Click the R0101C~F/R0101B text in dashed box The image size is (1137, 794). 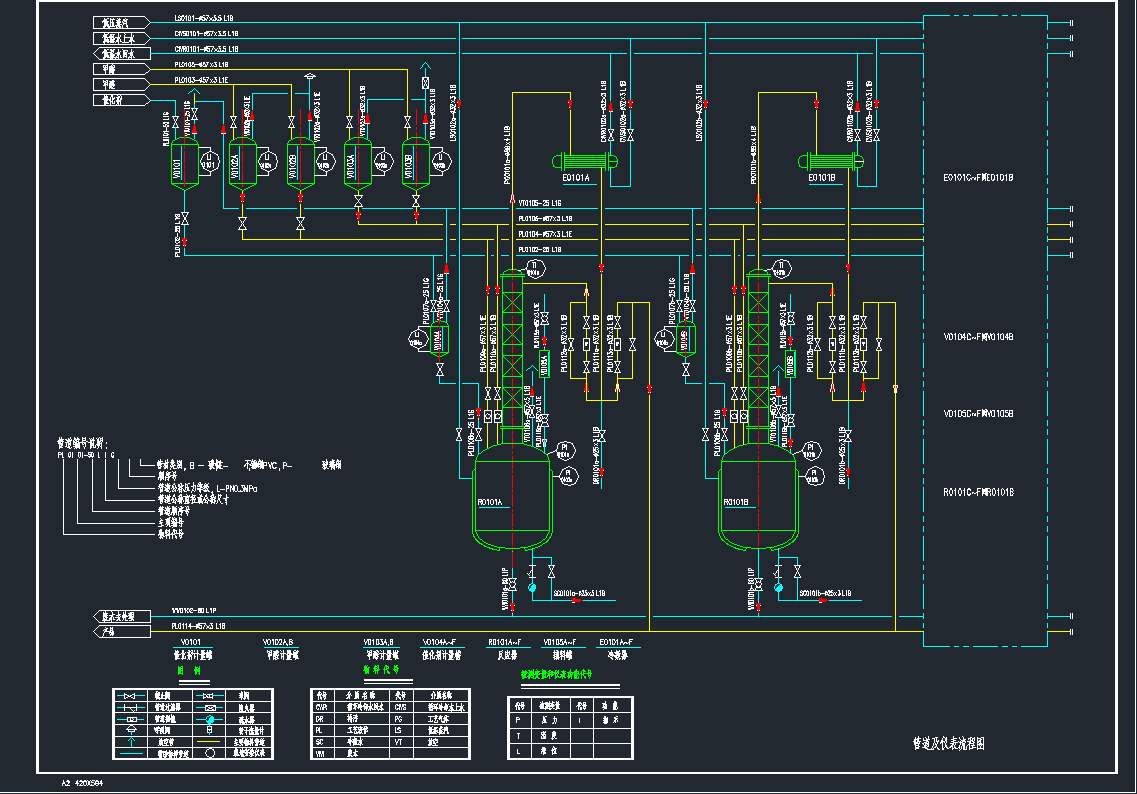coord(978,492)
